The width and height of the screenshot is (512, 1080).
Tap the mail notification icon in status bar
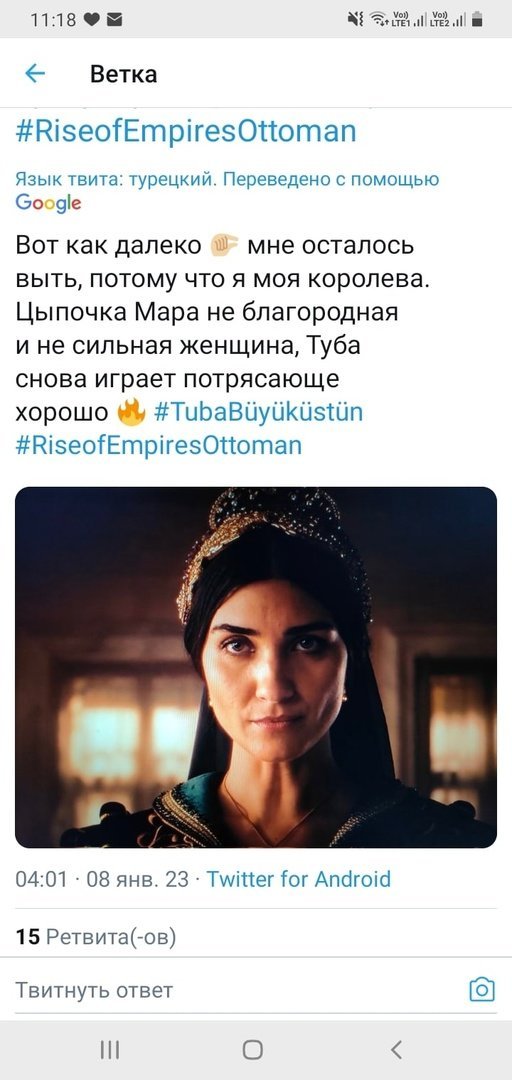(x=114, y=20)
